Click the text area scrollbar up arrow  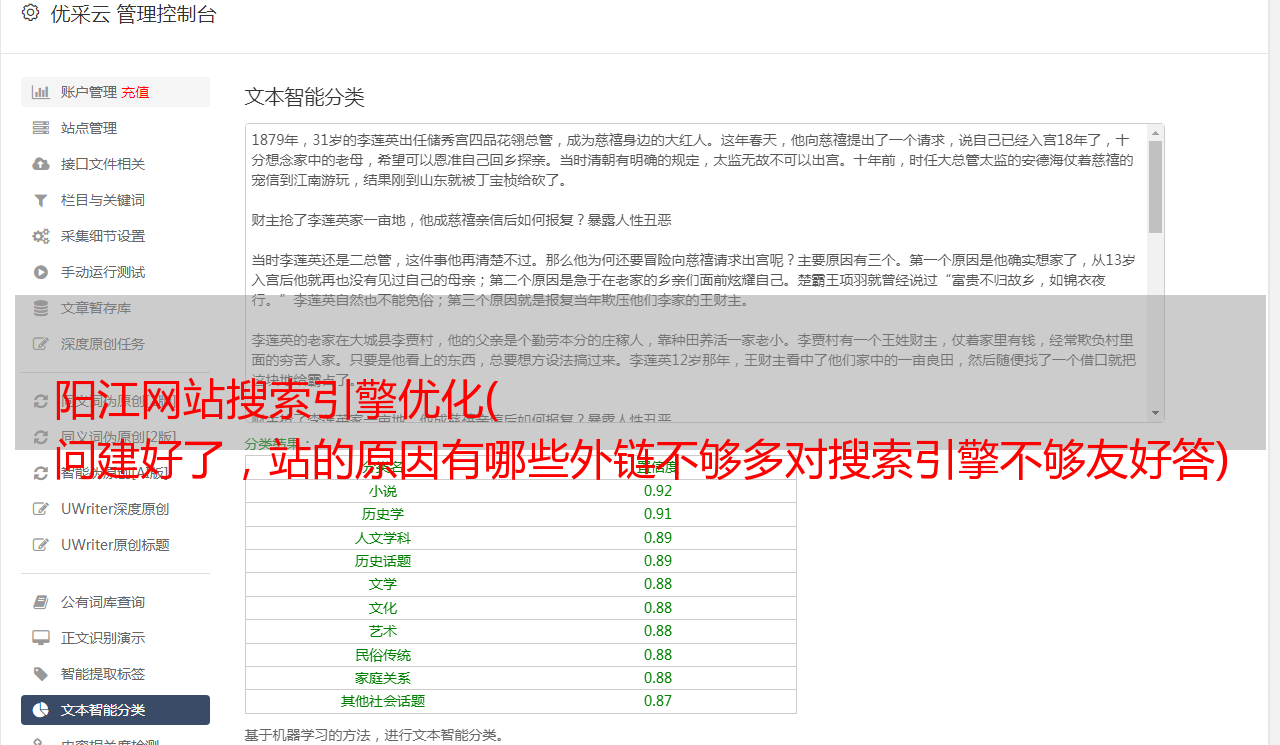pyautogui.click(x=1155, y=133)
